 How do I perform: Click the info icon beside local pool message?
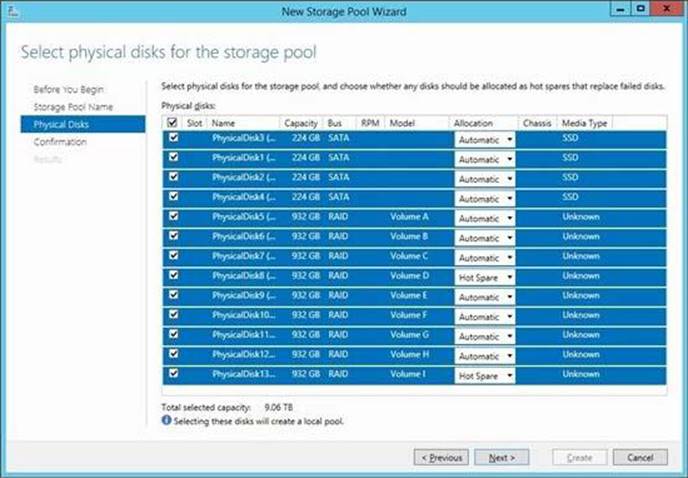click(x=166, y=421)
